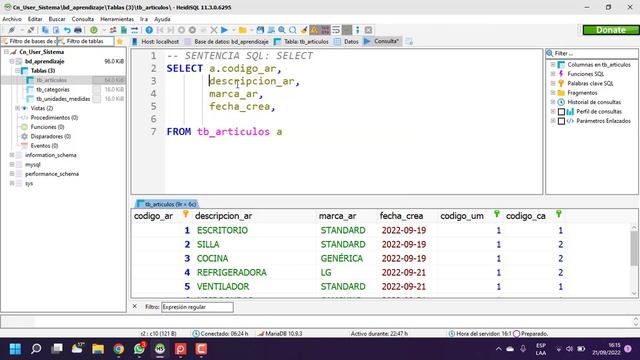Expand the performance_schema database
This screenshot has height=360, width=640.
(x=12, y=174)
